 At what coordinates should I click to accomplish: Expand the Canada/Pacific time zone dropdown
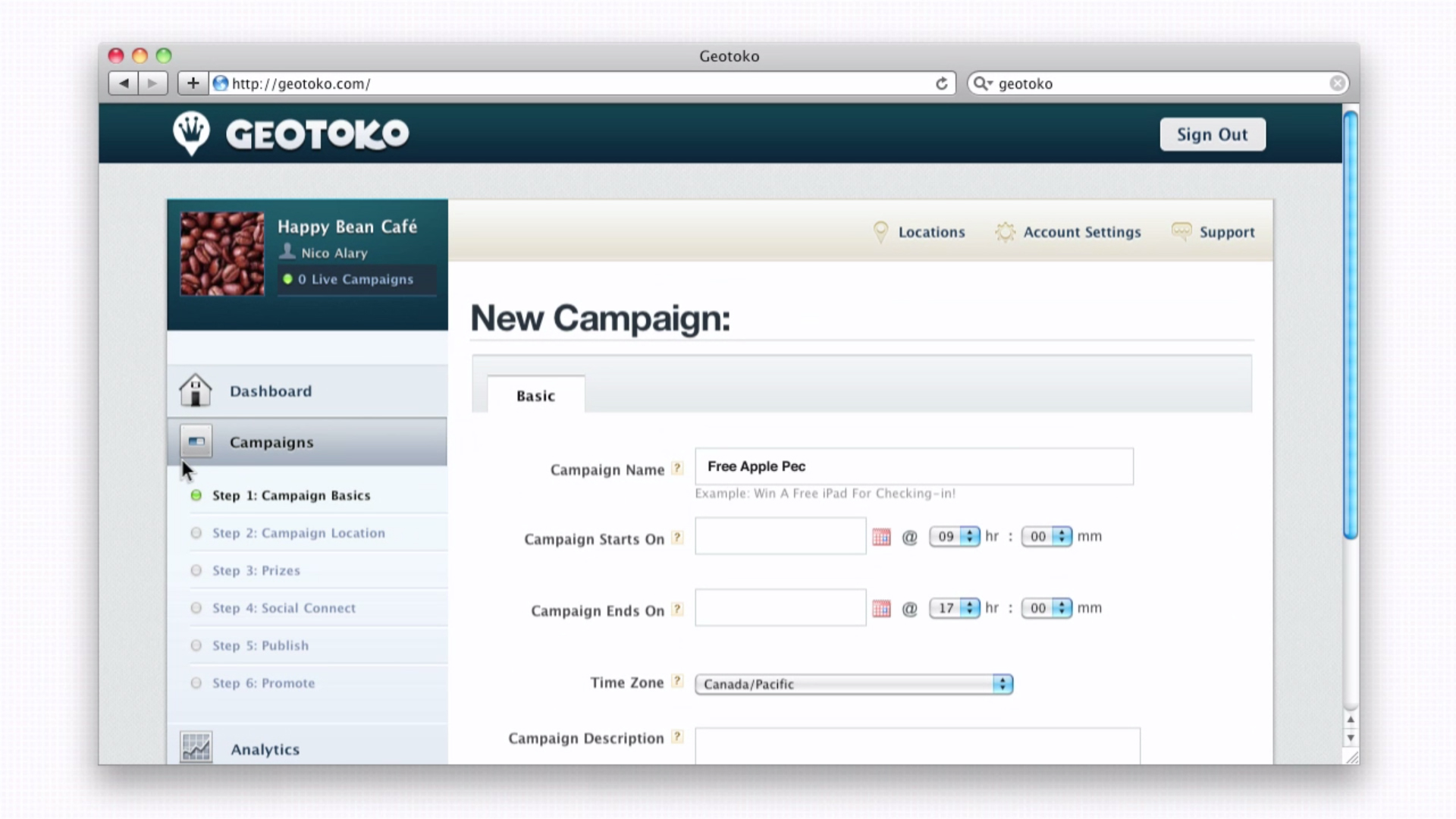(x=853, y=684)
